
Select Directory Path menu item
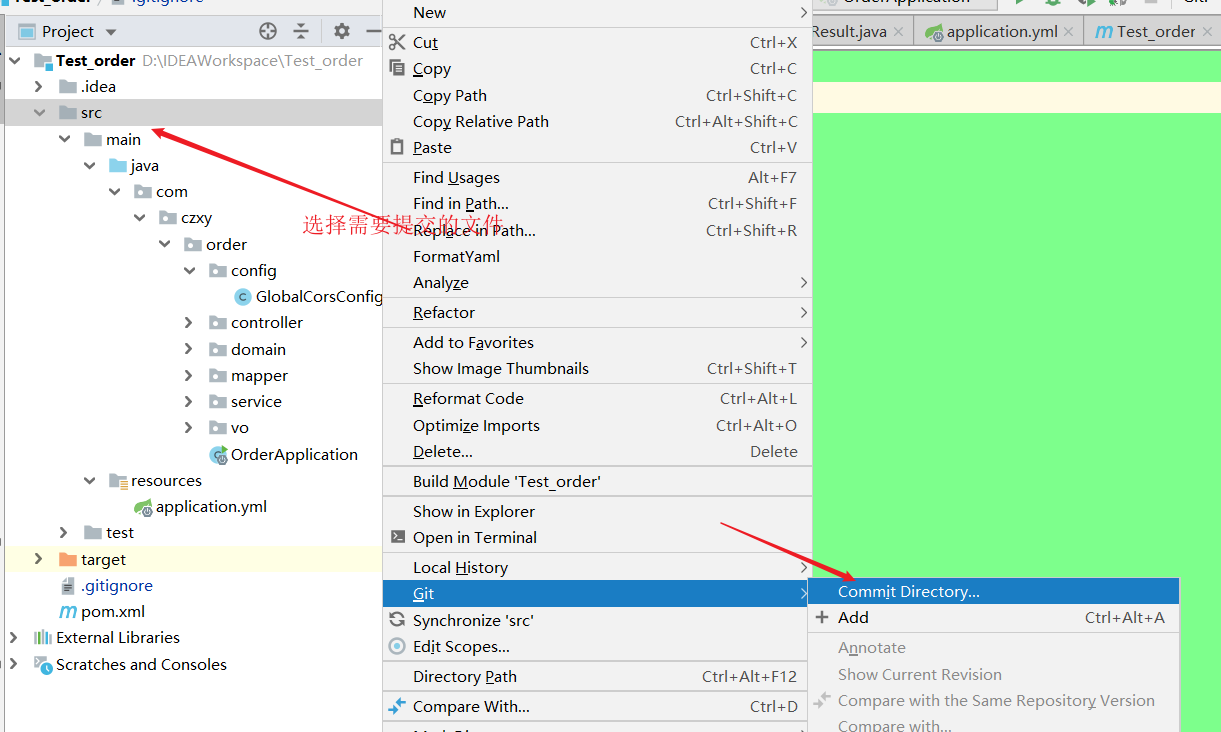point(596,676)
